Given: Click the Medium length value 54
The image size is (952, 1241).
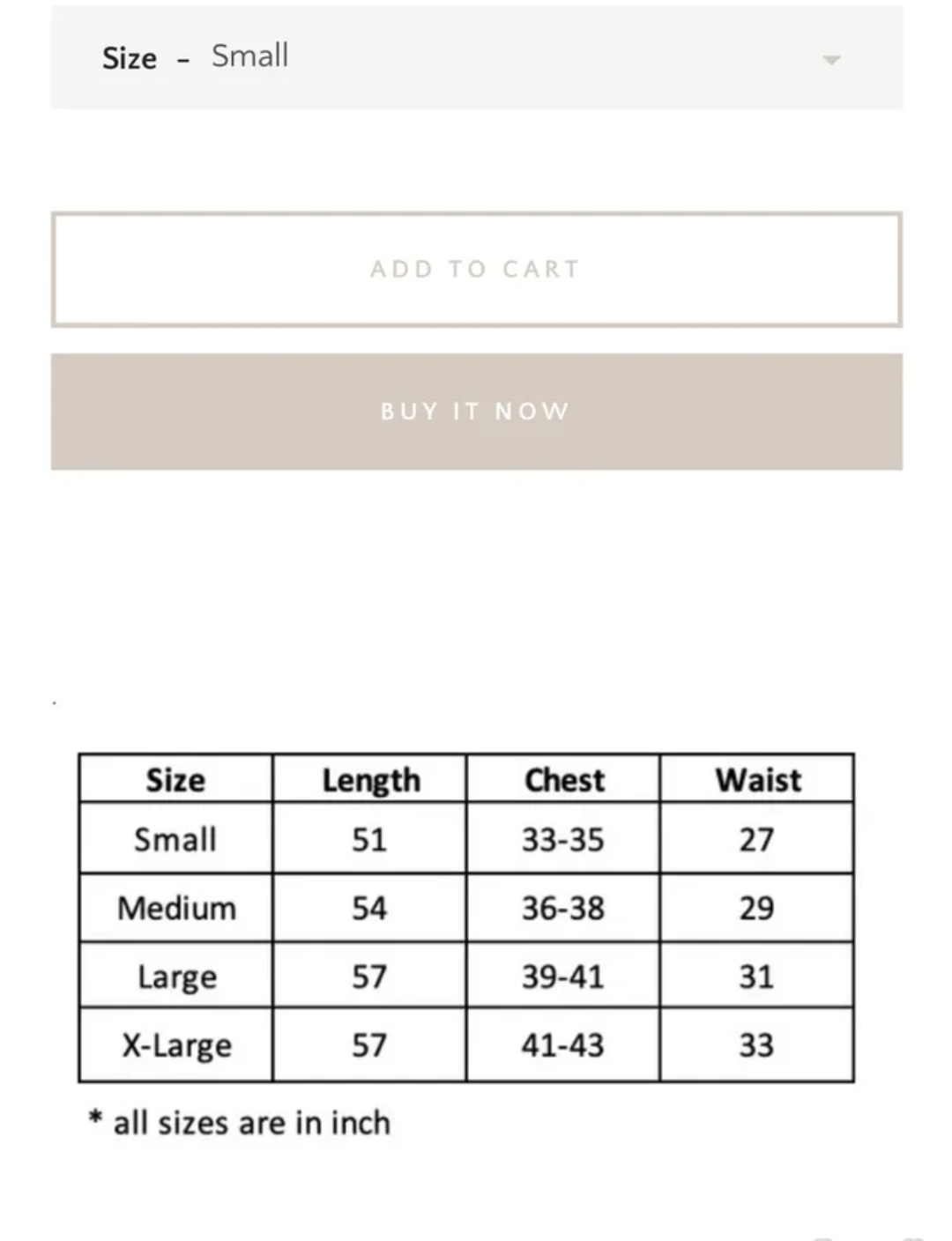Looking at the screenshot, I should pyautogui.click(x=369, y=908).
